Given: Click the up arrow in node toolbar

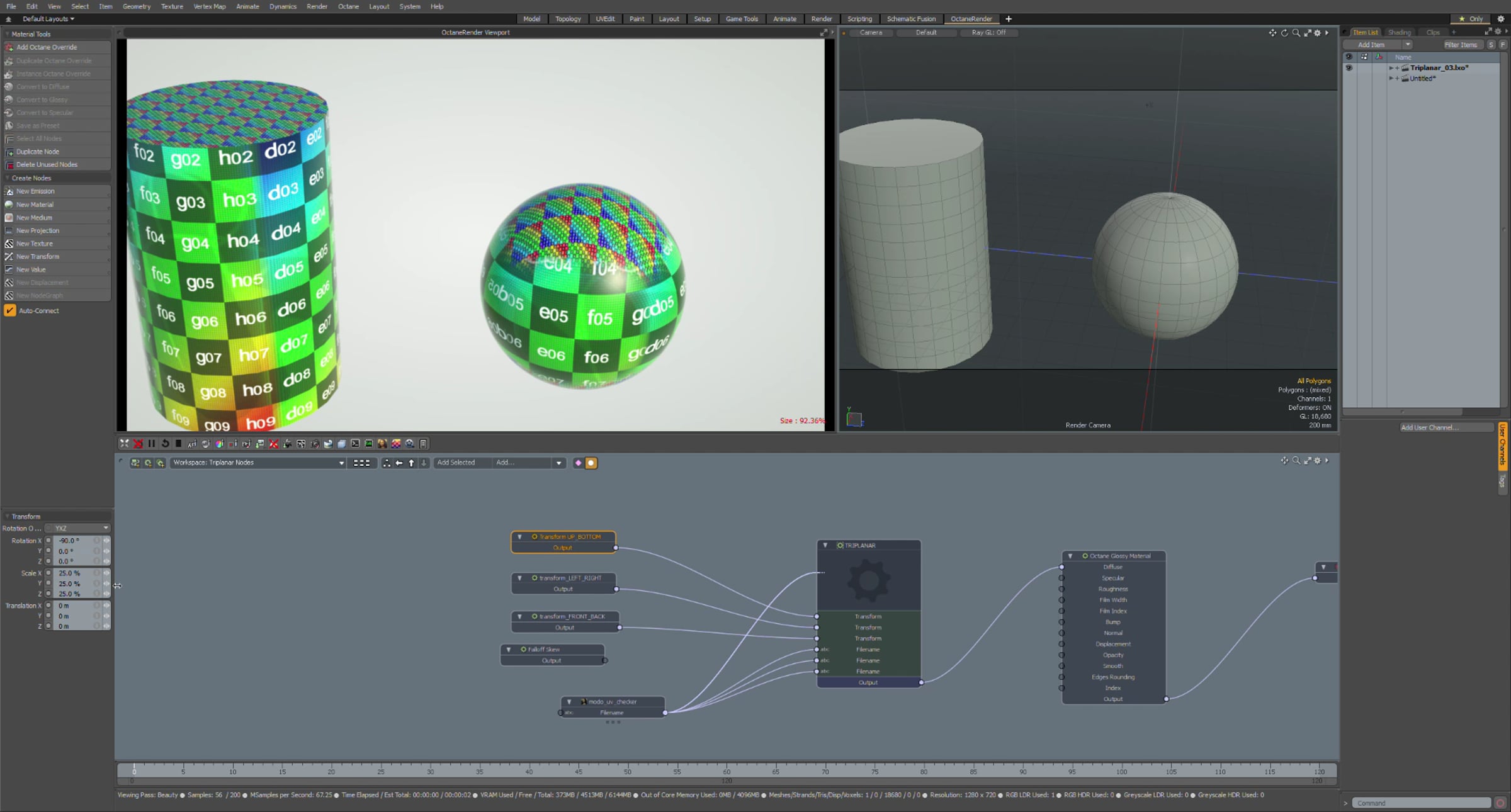Looking at the screenshot, I should [412, 463].
